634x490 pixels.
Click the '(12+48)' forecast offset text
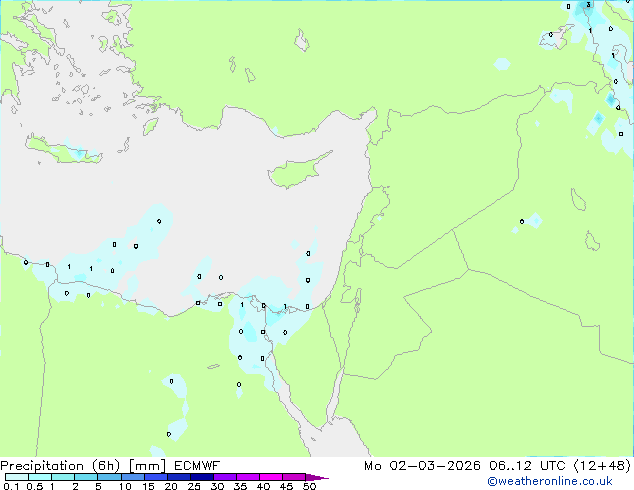click(x=602, y=466)
